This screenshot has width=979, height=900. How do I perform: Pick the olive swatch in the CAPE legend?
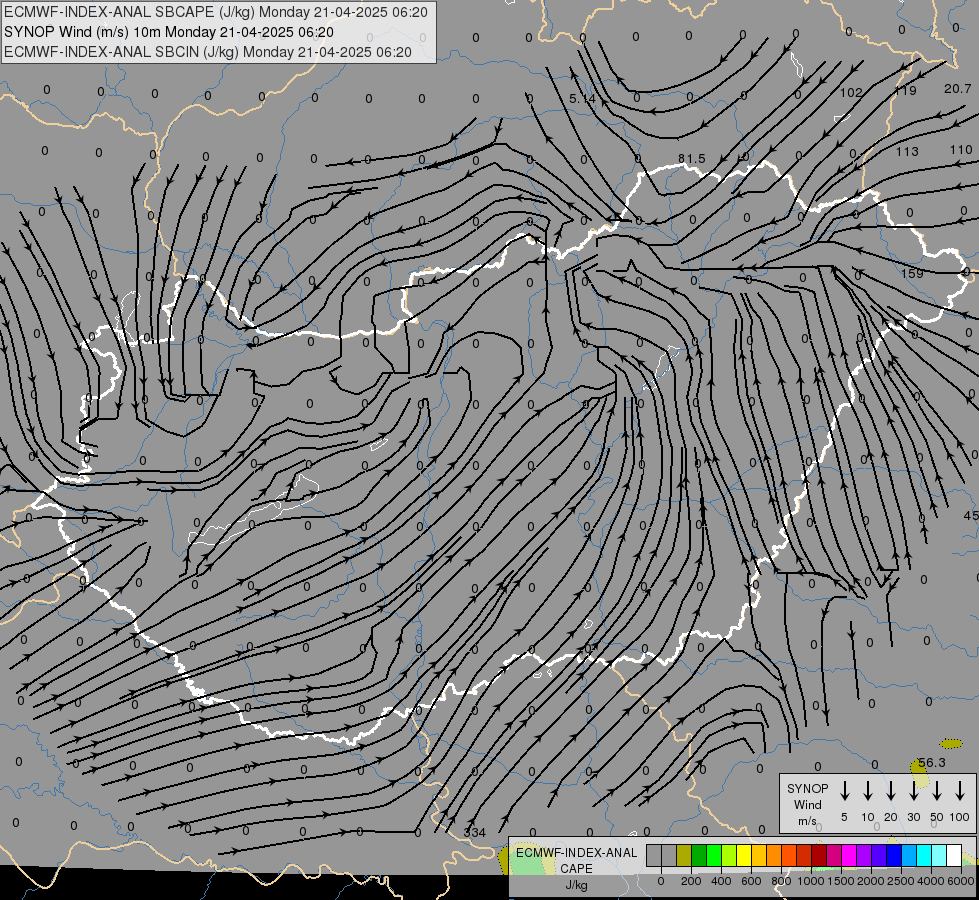click(x=684, y=856)
